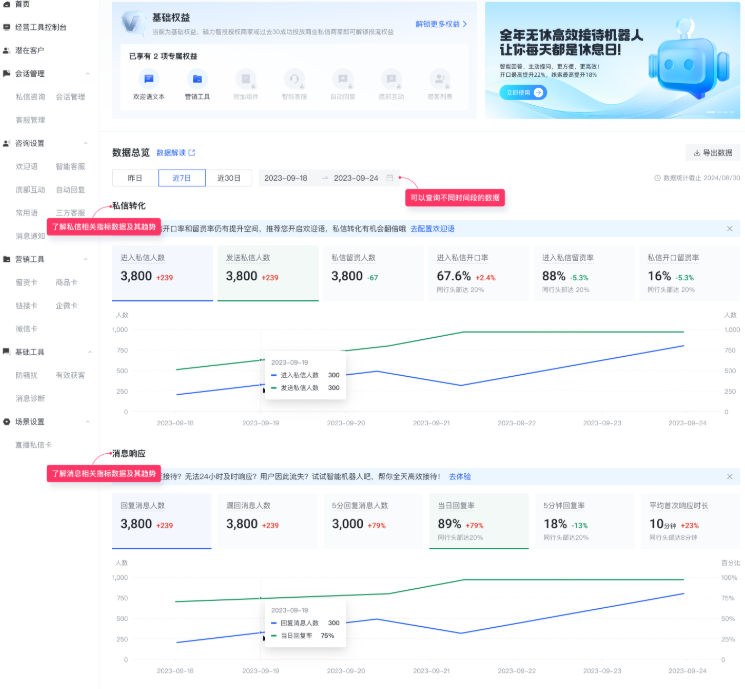Image resolution: width=745 pixels, height=689 pixels.
Task: Click the locked 底部互动 benefit icon
Action: click(391, 79)
